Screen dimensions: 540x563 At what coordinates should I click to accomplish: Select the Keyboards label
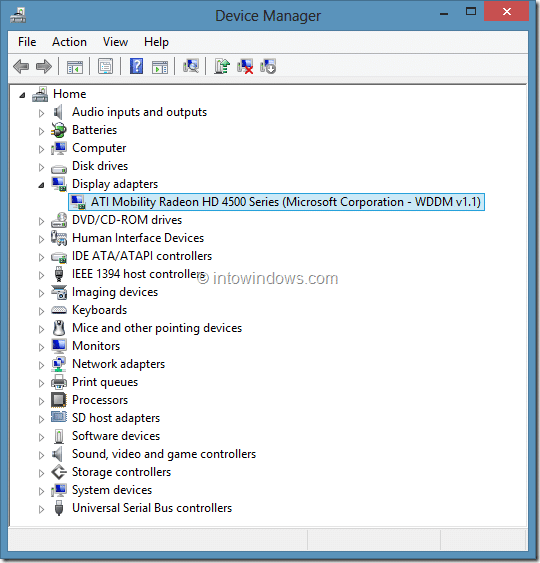(x=99, y=310)
